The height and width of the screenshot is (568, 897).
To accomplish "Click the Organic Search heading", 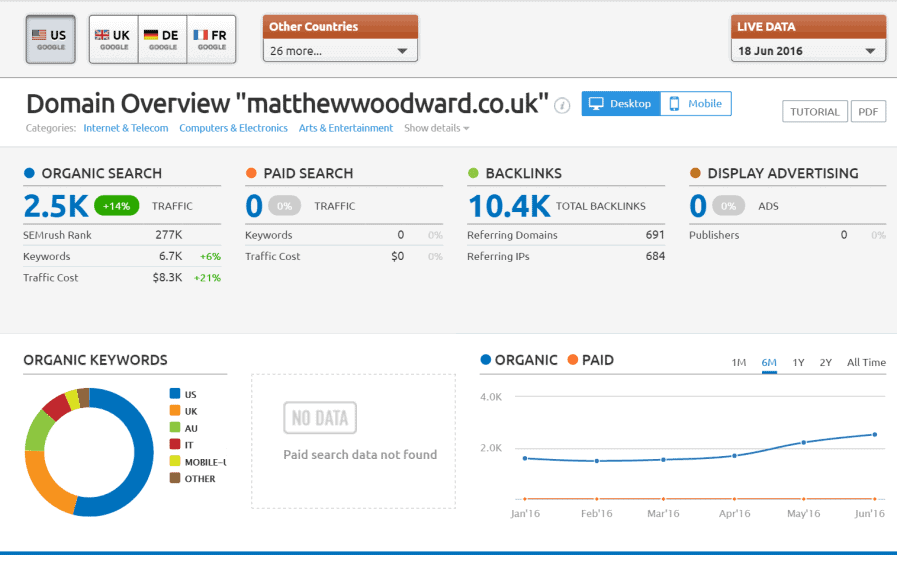I will coord(101,173).
